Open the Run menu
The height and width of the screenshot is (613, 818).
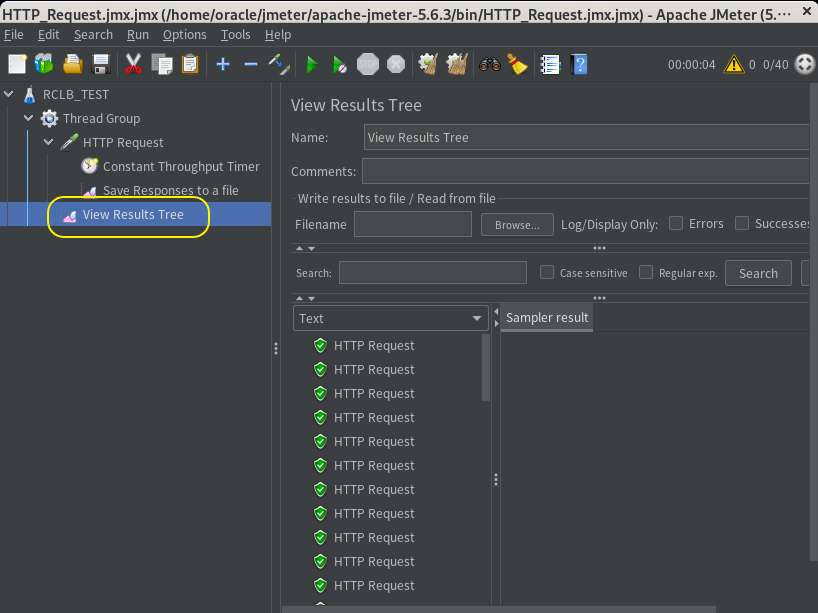137,34
